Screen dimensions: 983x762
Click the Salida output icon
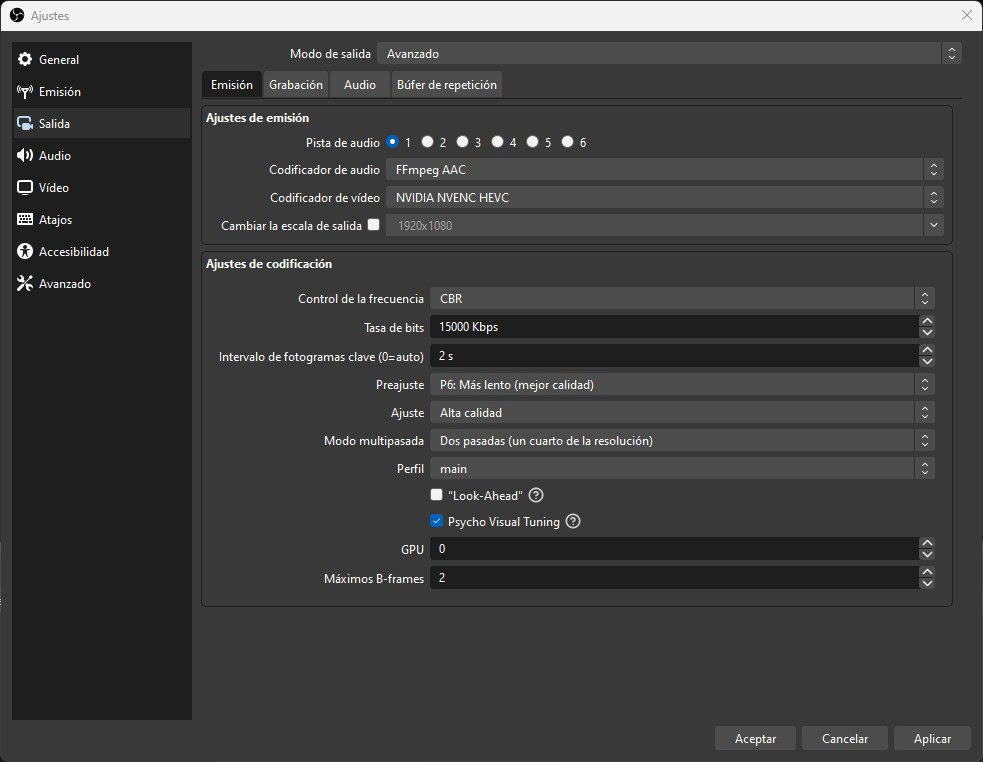click(x=25, y=124)
